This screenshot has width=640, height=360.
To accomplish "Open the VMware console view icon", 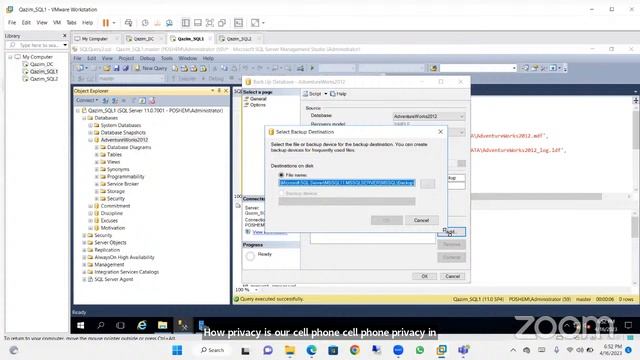I will [x=238, y=23].
